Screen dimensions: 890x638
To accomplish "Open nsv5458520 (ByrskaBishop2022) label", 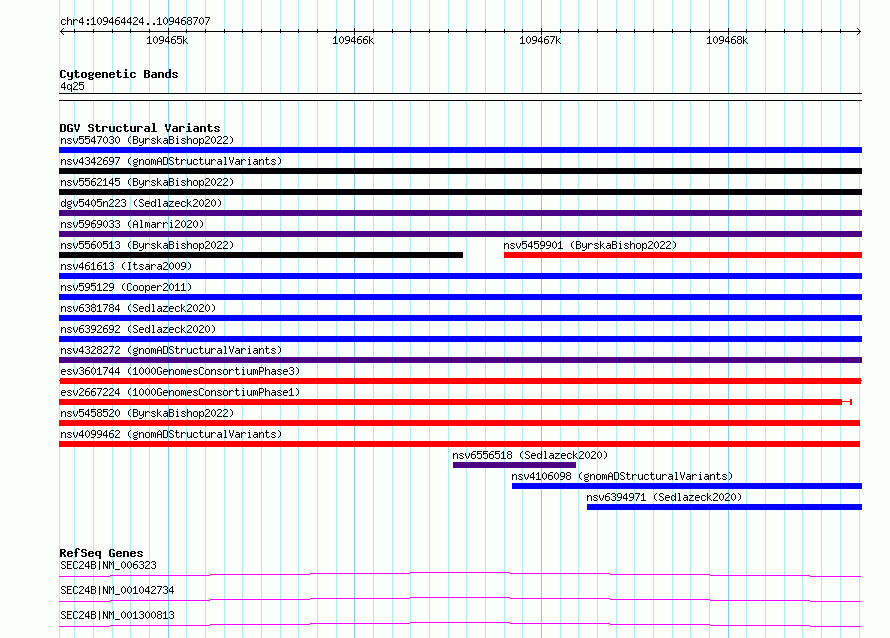I will click(x=147, y=413).
